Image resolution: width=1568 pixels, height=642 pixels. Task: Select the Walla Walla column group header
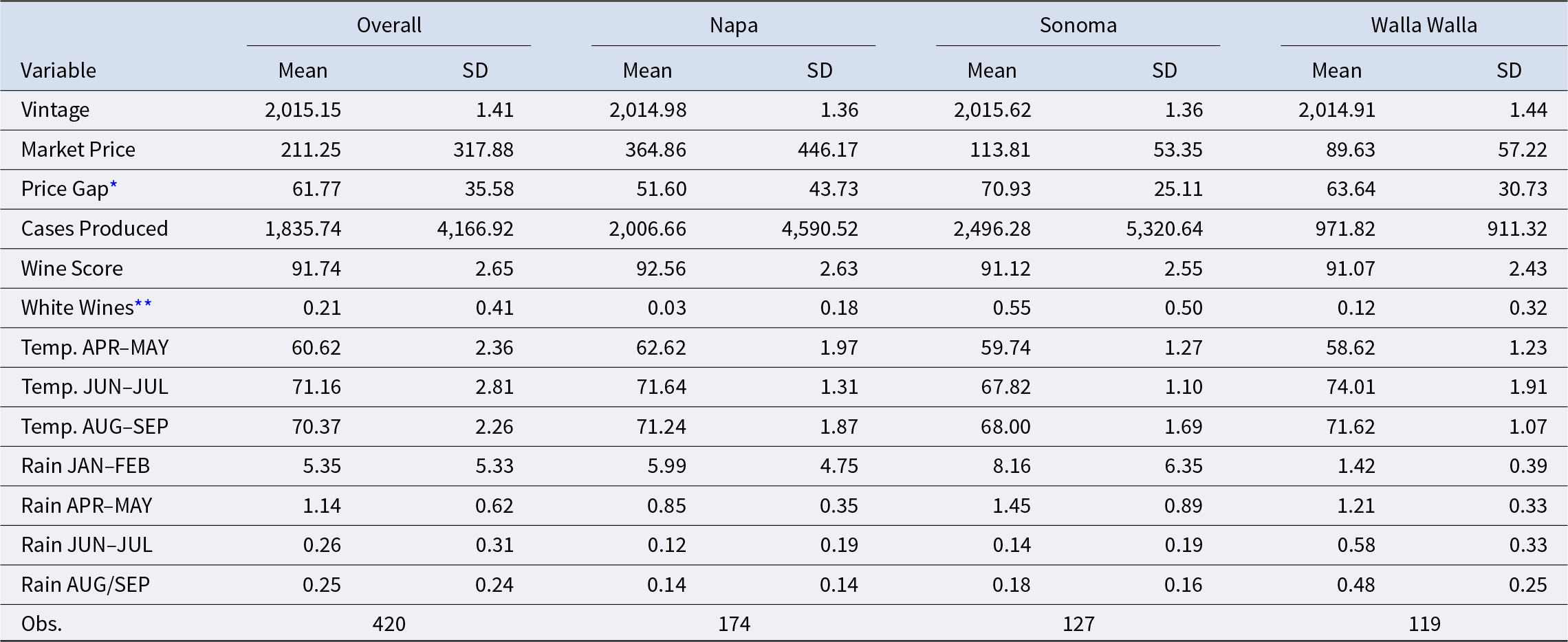click(1424, 25)
